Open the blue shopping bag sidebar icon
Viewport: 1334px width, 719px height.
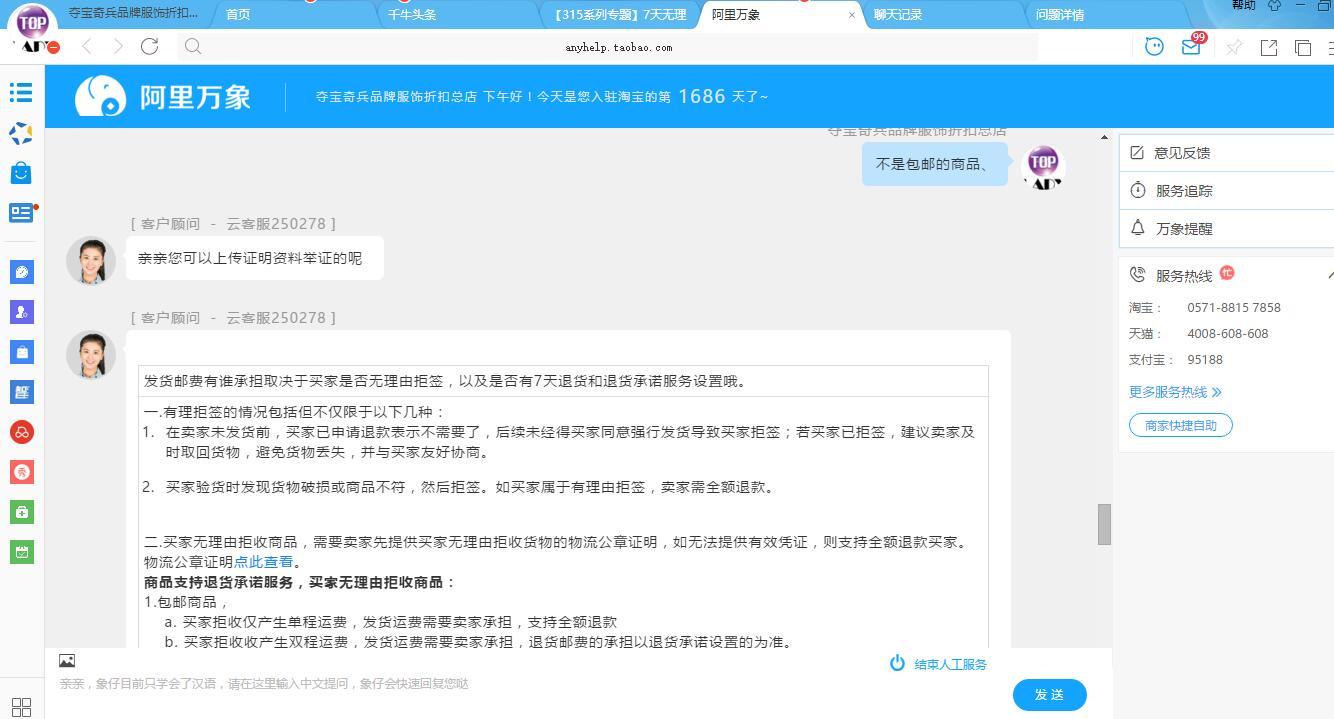point(21,172)
